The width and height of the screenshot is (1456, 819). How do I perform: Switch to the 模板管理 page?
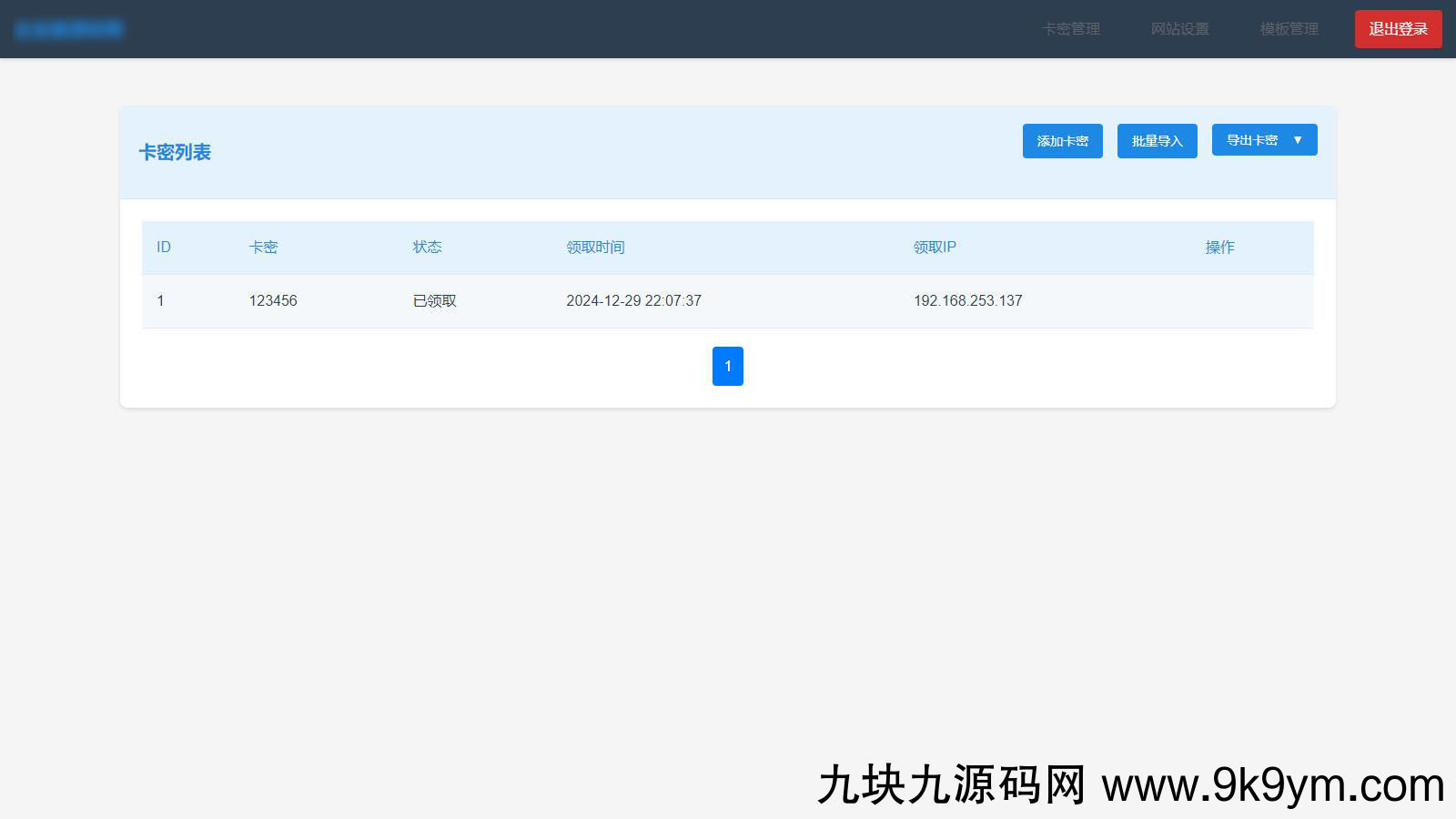click(x=1289, y=29)
